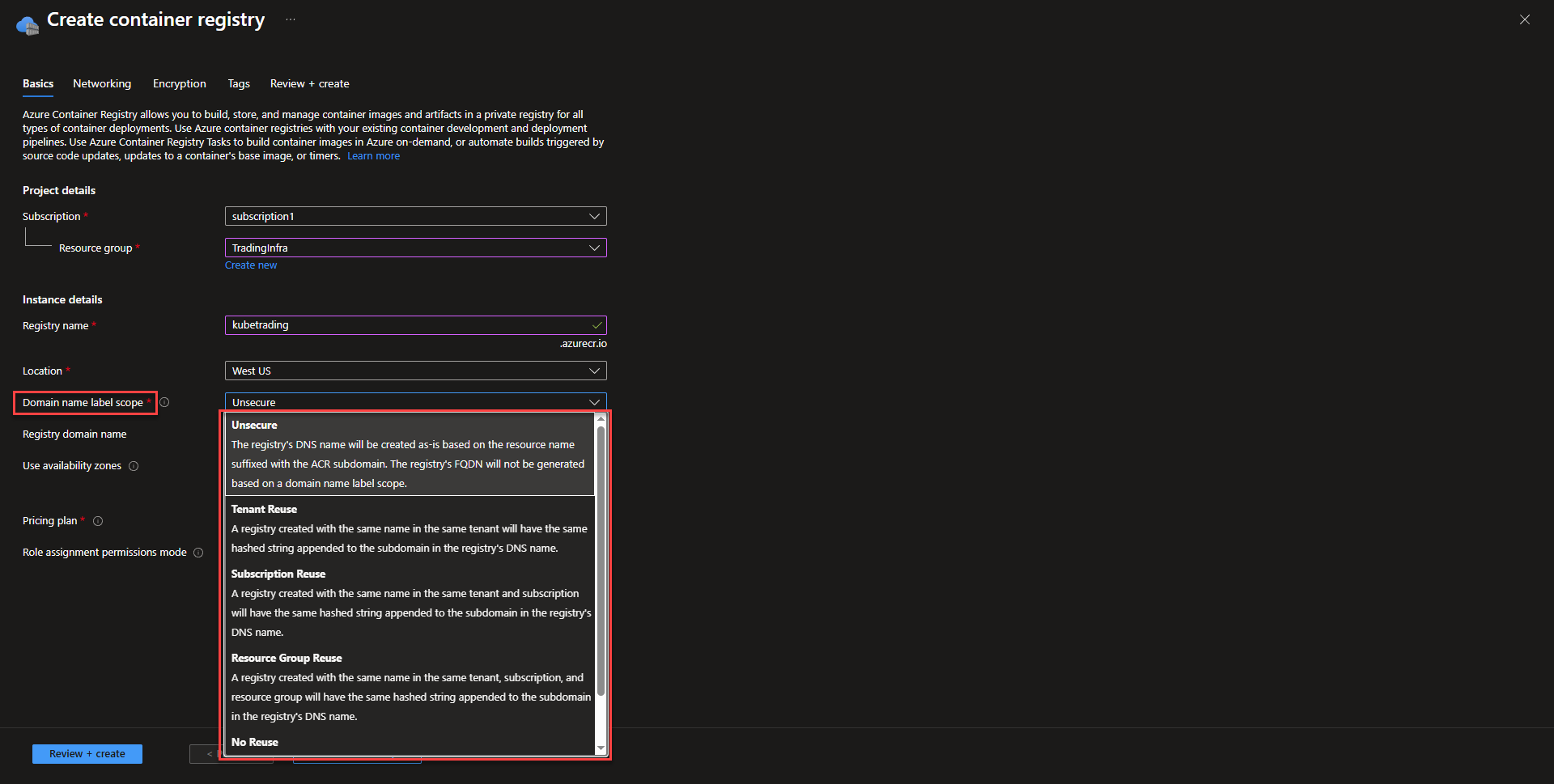
Task: Click info icon next to Use availability zones
Action: (134, 466)
